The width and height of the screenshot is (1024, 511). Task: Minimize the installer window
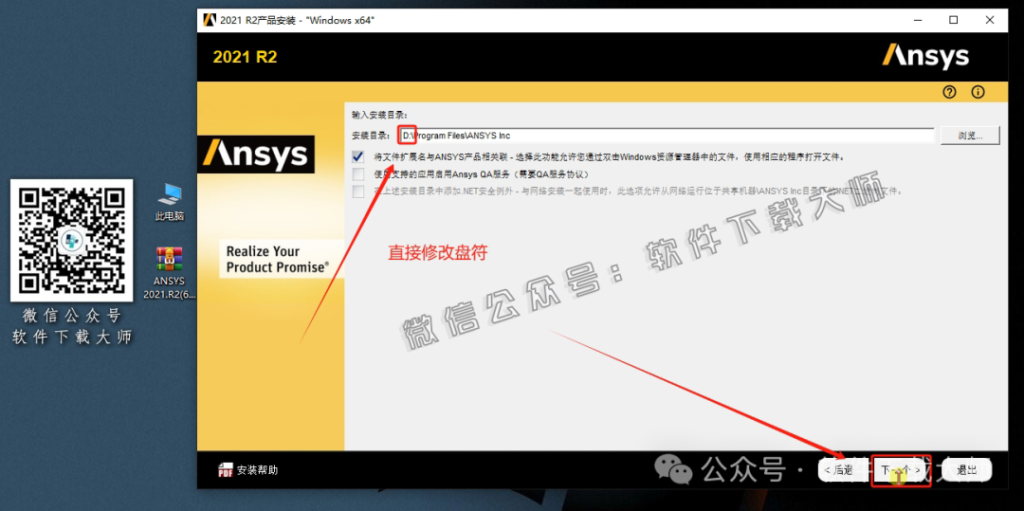919,20
